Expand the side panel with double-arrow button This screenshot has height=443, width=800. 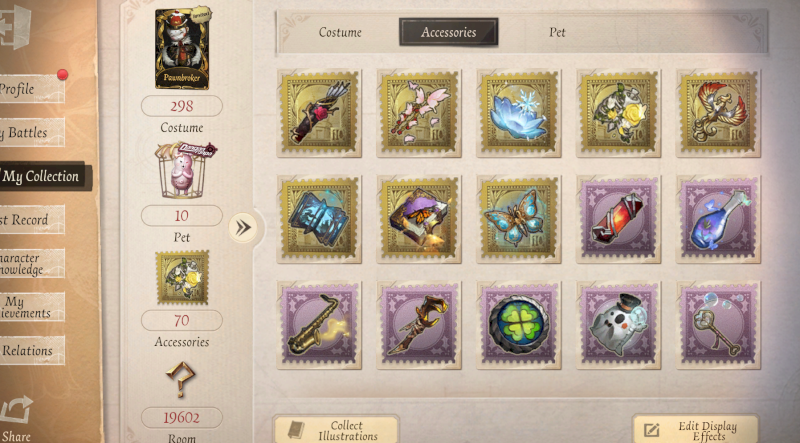[x=243, y=228]
